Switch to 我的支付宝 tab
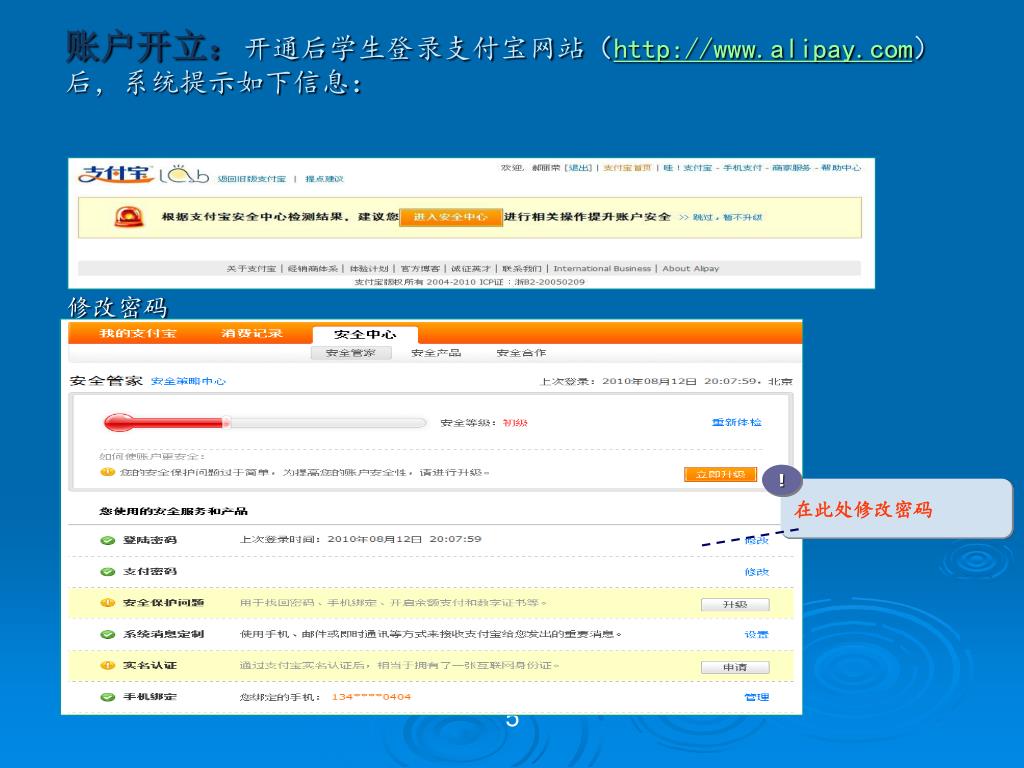 [138, 333]
